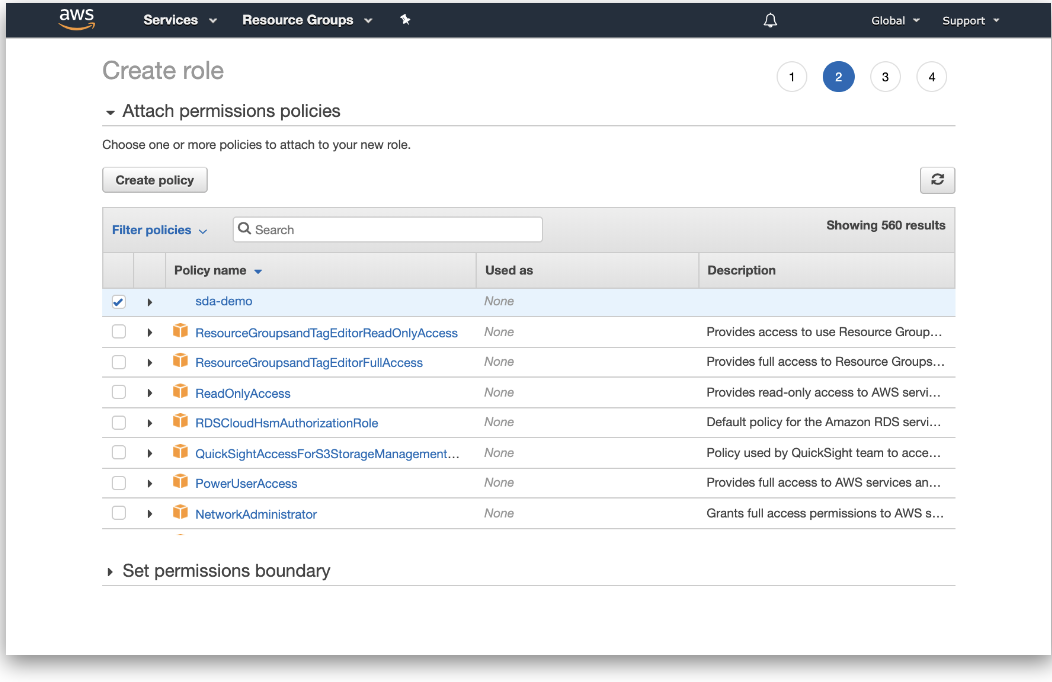The width and height of the screenshot is (1052, 682).
Task: Click the Used as column header
Action: (509, 270)
